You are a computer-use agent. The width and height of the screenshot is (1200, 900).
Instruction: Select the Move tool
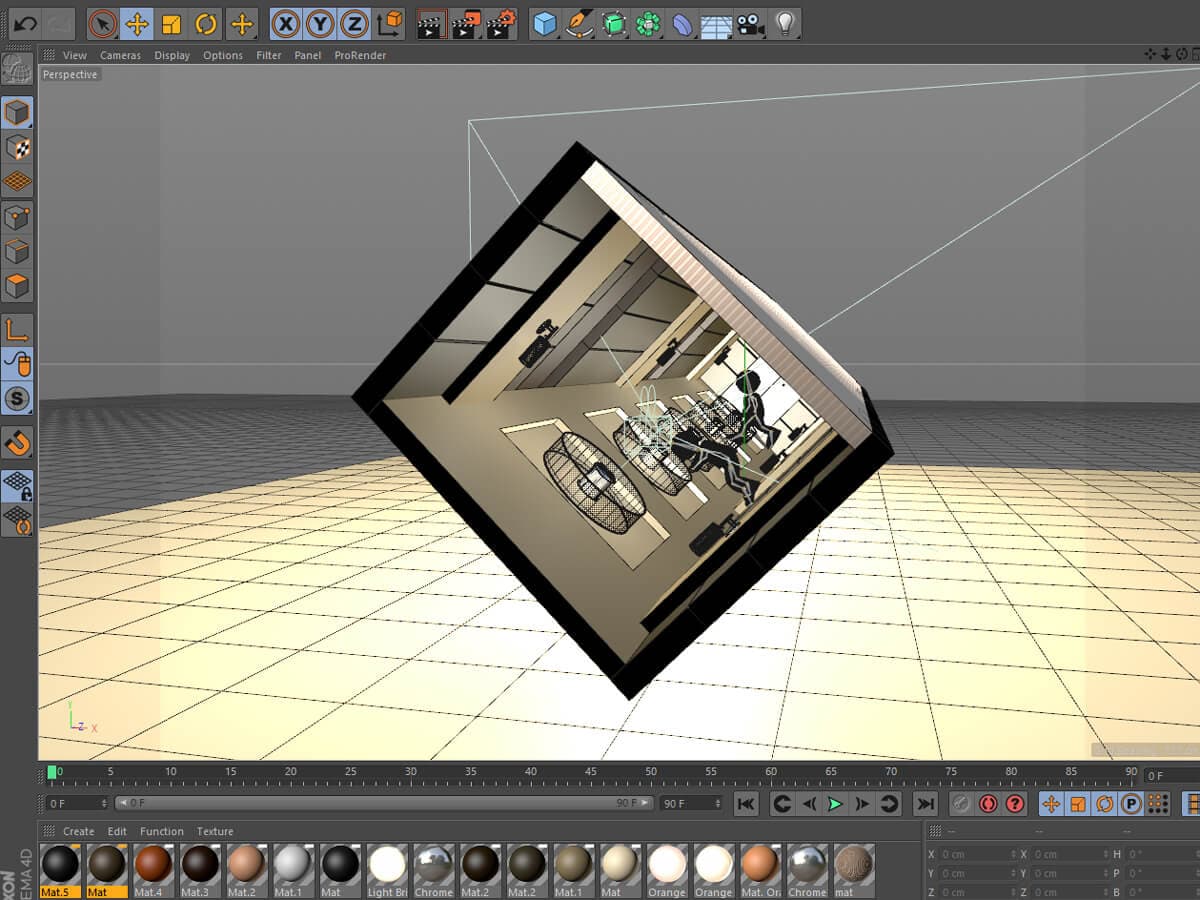point(139,24)
